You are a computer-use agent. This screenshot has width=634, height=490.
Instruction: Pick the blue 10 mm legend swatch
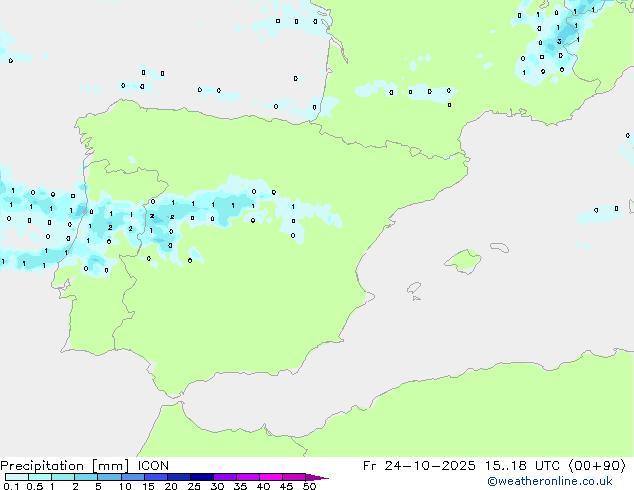point(133,477)
